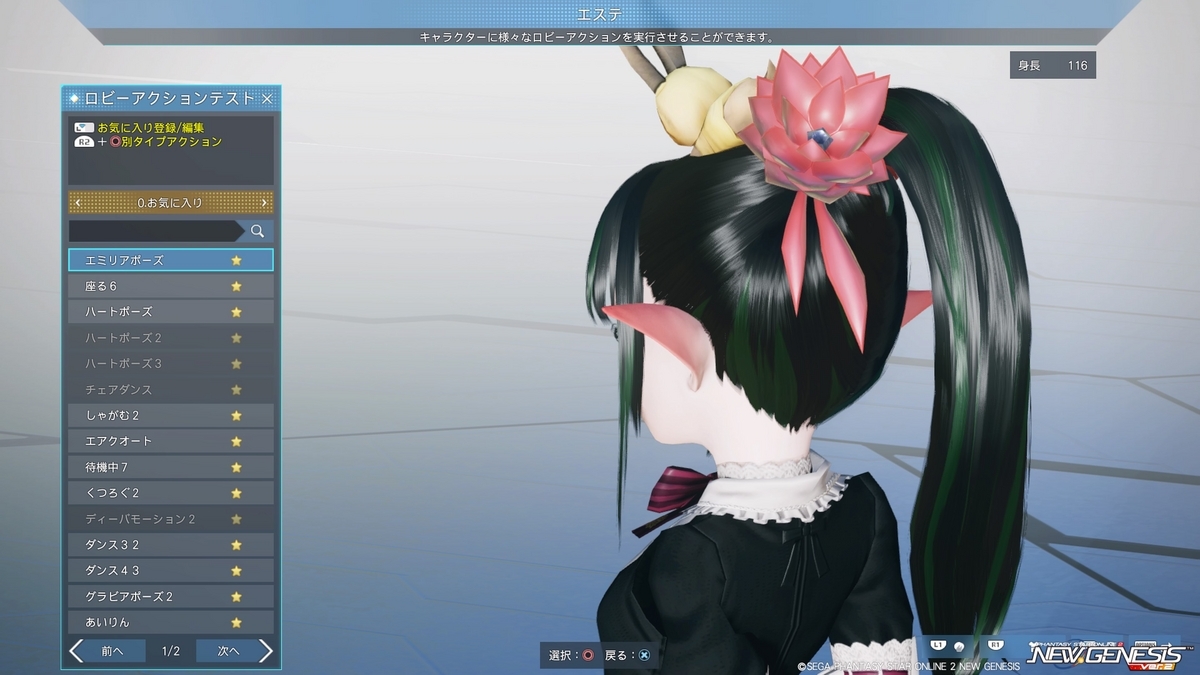
Task: Go to previous category left of 0.お気に入り
Action: point(78,203)
